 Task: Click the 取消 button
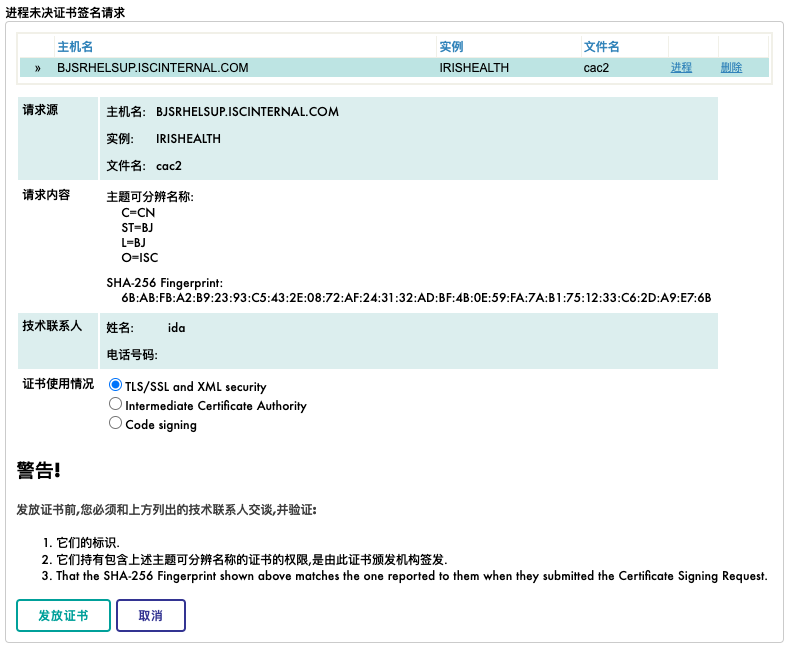coord(151,616)
